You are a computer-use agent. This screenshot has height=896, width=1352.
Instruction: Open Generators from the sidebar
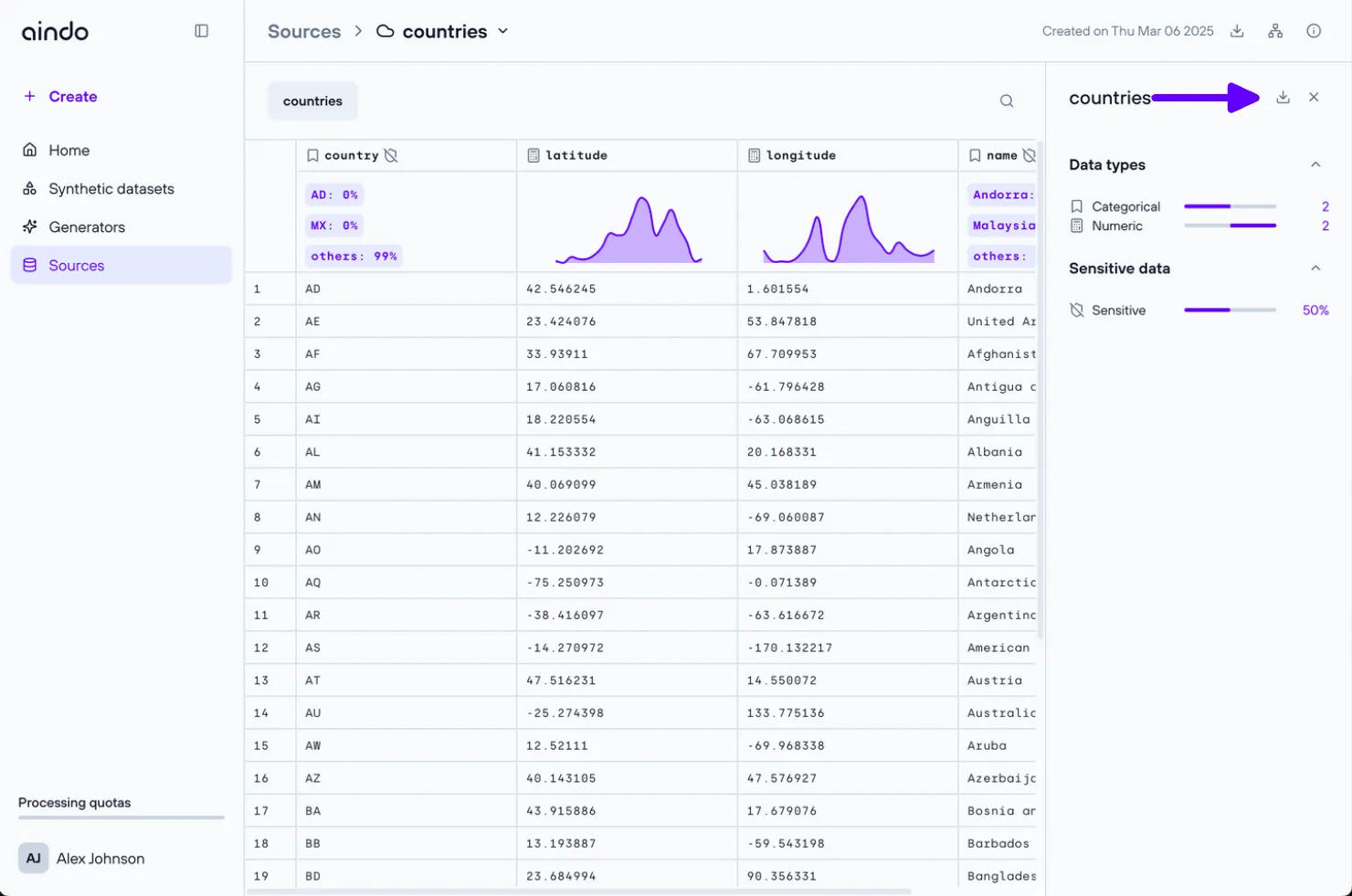point(87,227)
